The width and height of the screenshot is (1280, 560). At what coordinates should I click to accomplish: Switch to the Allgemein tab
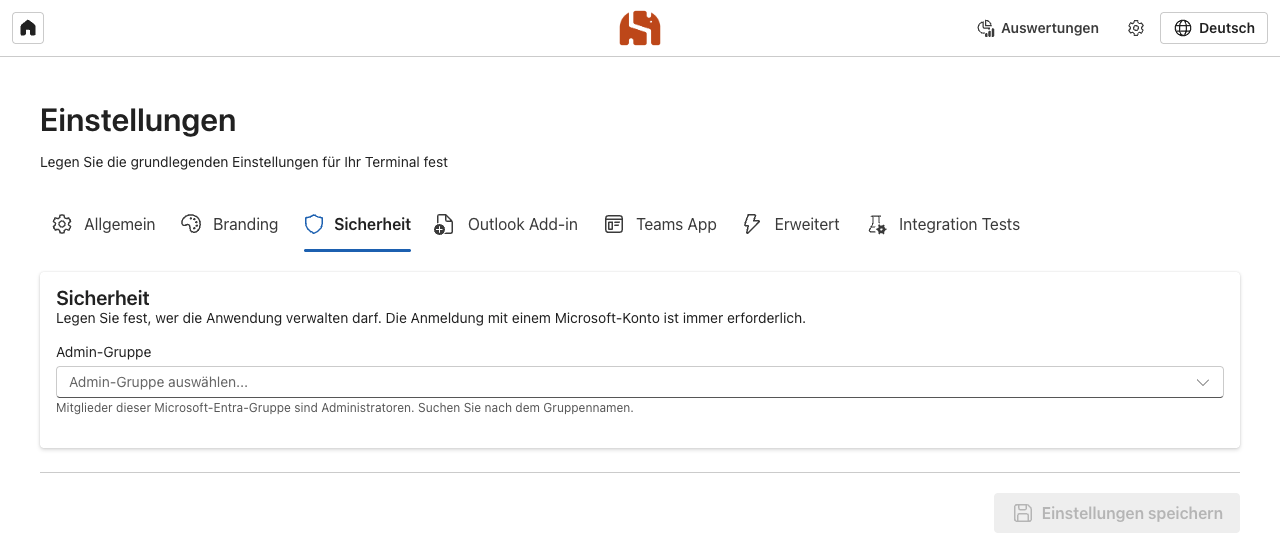pos(104,224)
